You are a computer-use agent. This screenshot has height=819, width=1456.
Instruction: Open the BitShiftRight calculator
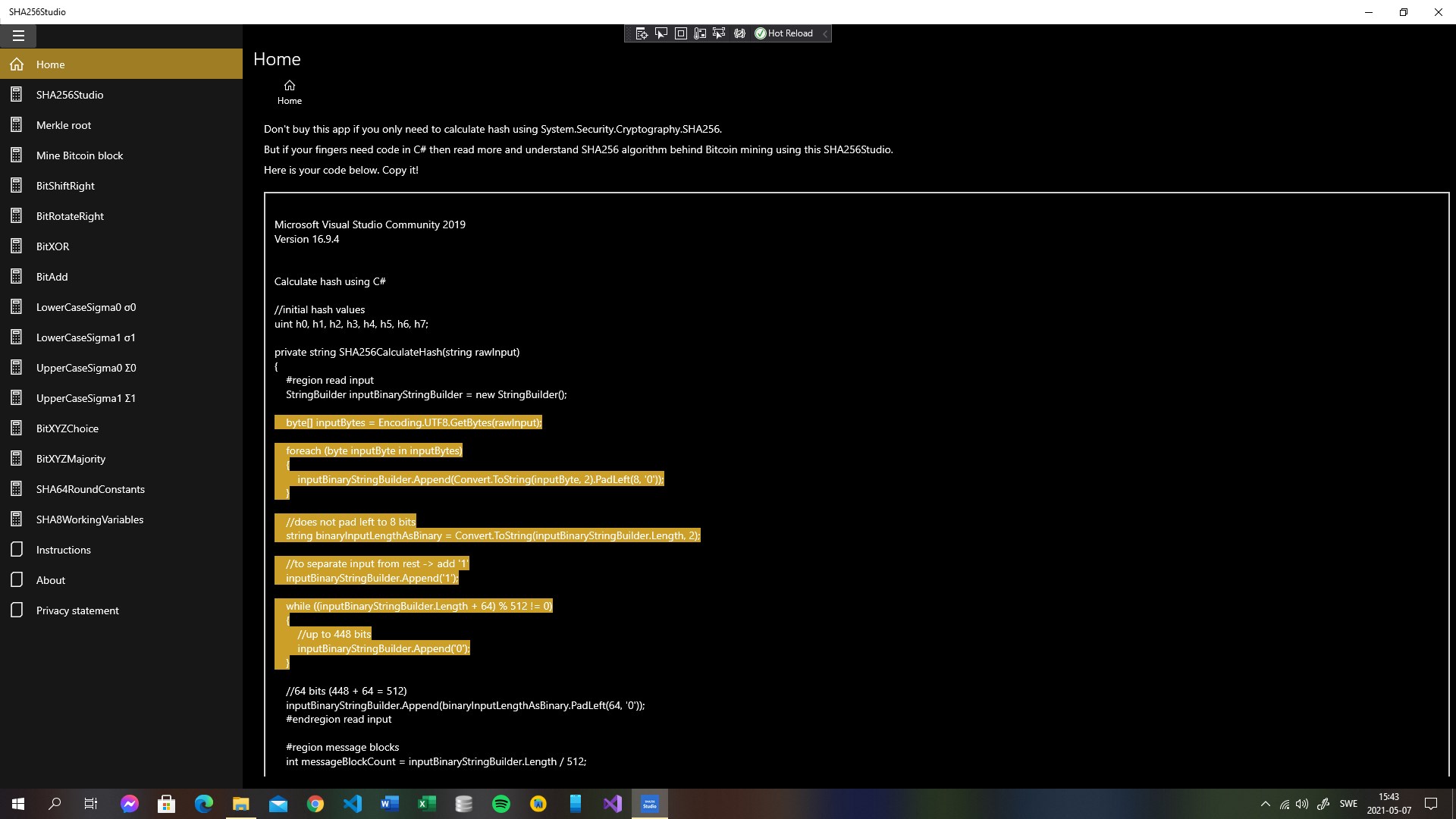pyautogui.click(x=65, y=185)
